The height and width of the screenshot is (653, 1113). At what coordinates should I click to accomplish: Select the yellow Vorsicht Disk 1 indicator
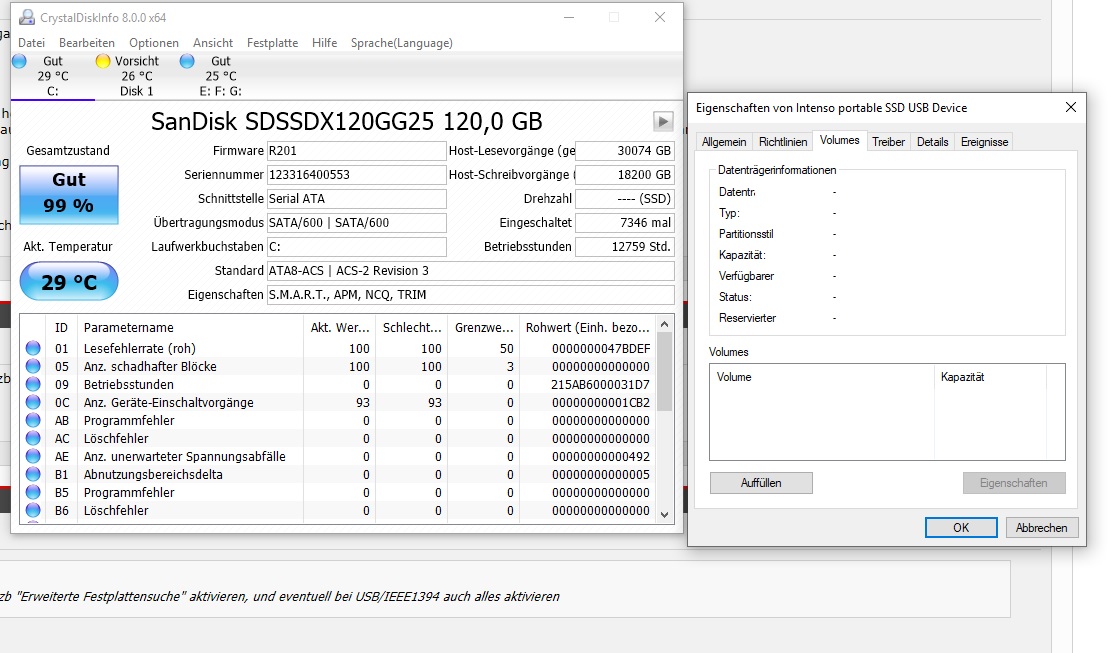click(136, 76)
